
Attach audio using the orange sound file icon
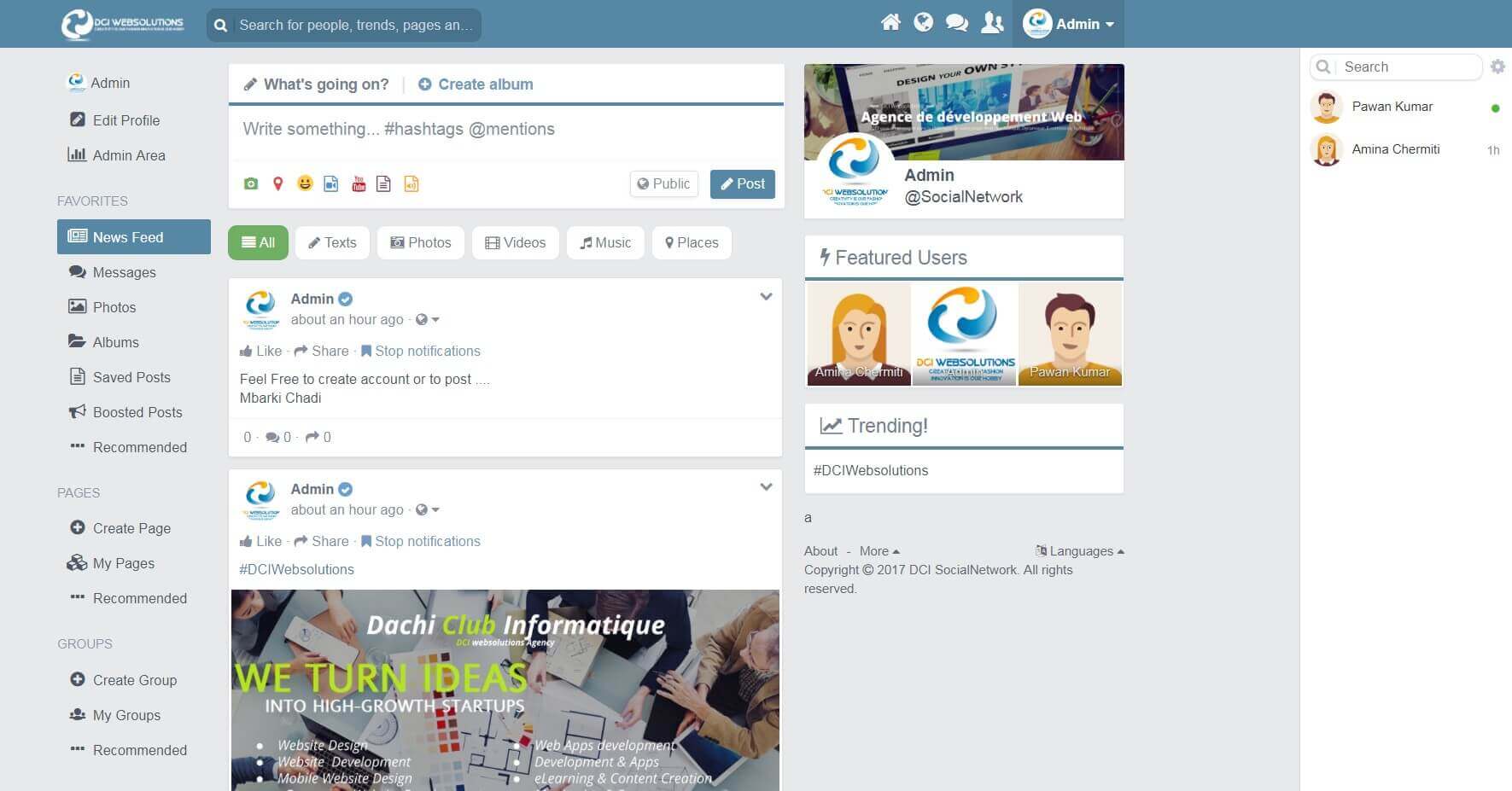click(x=412, y=183)
